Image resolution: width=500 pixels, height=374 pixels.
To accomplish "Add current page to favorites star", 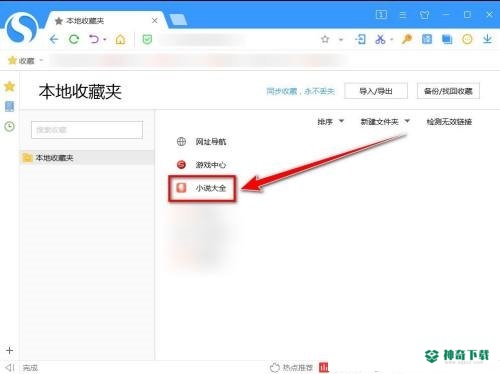I will point(325,39).
